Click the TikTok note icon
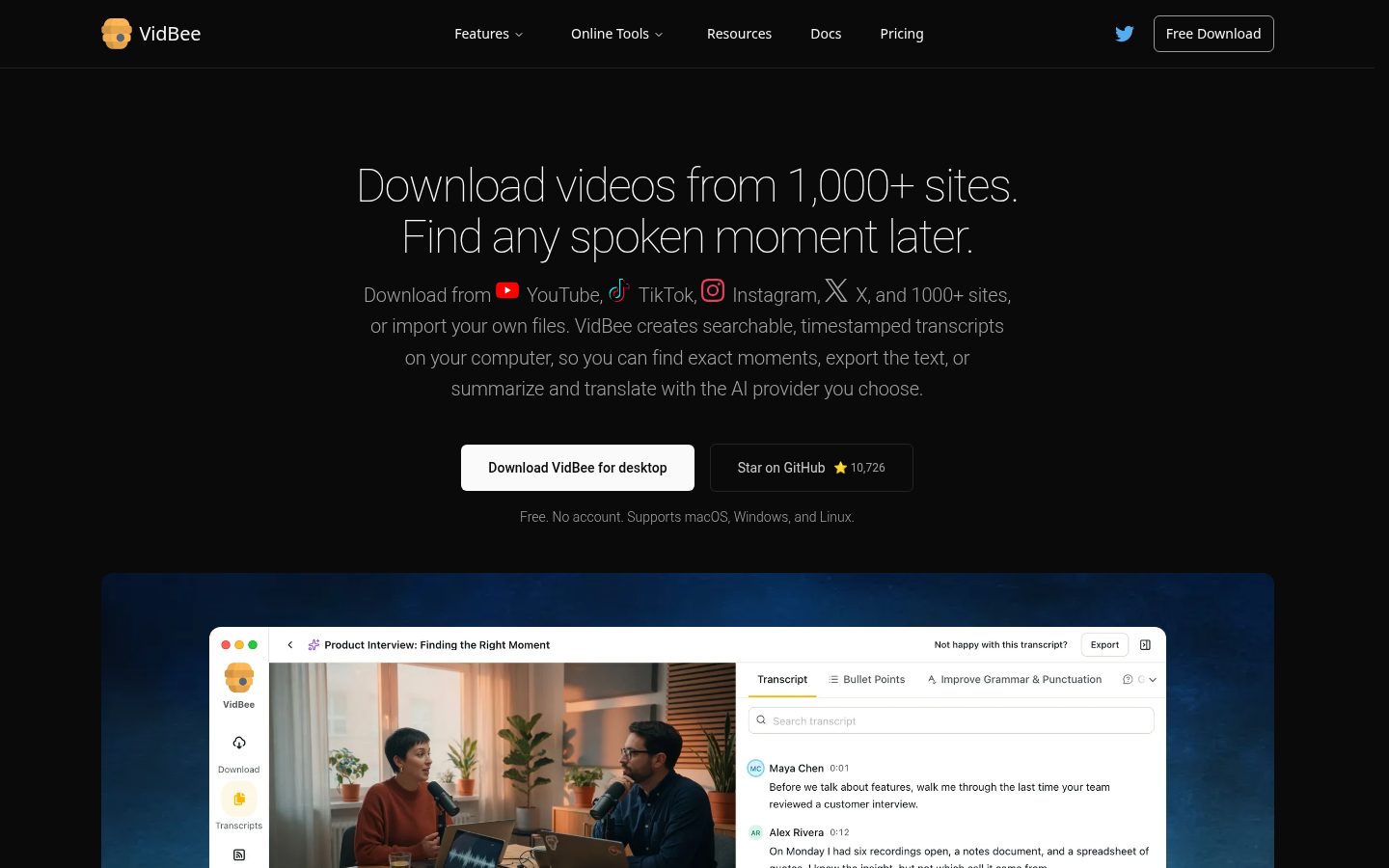1389x868 pixels. 618,290
